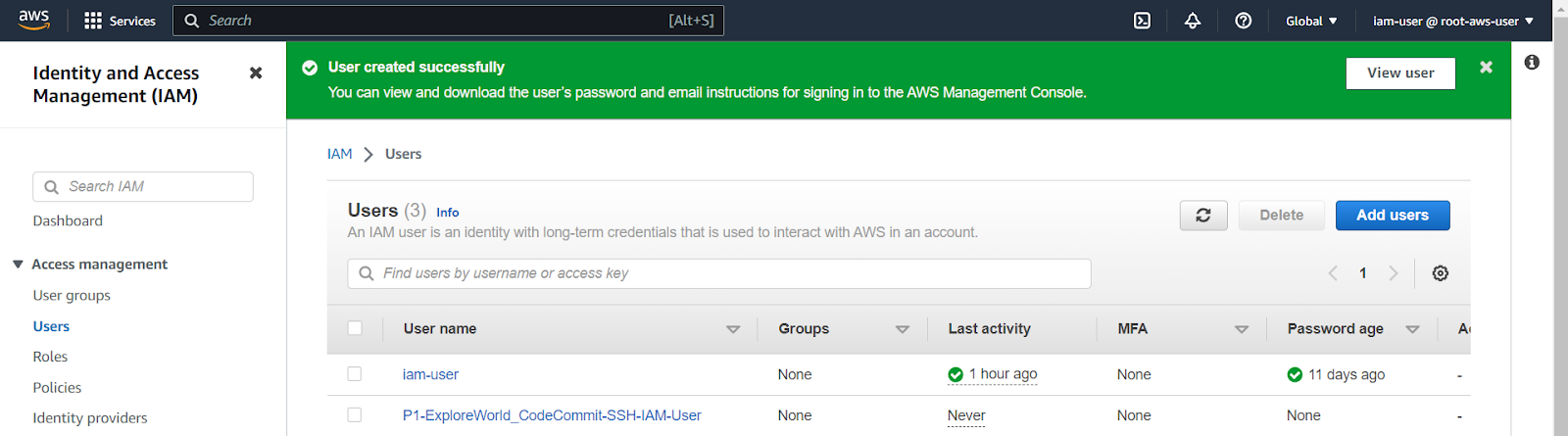Click the disabled Delete button
Screen dimensions: 1568x436
pyautogui.click(x=1281, y=216)
